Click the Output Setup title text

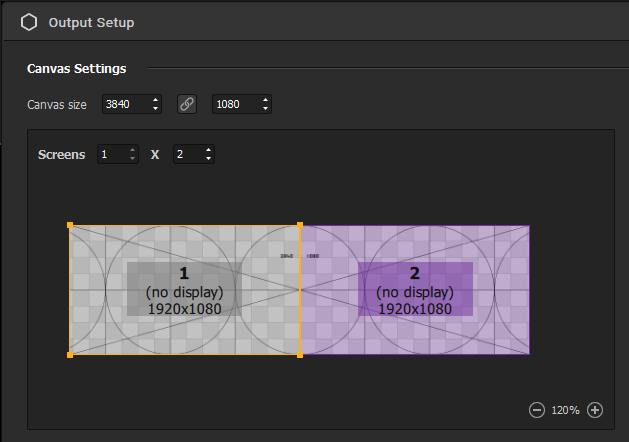(91, 23)
